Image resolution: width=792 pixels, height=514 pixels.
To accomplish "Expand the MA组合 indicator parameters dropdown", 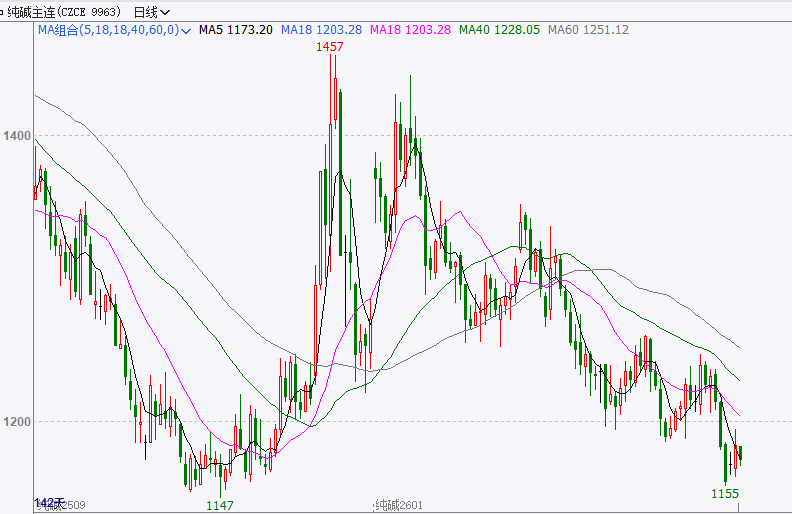I will (186, 30).
